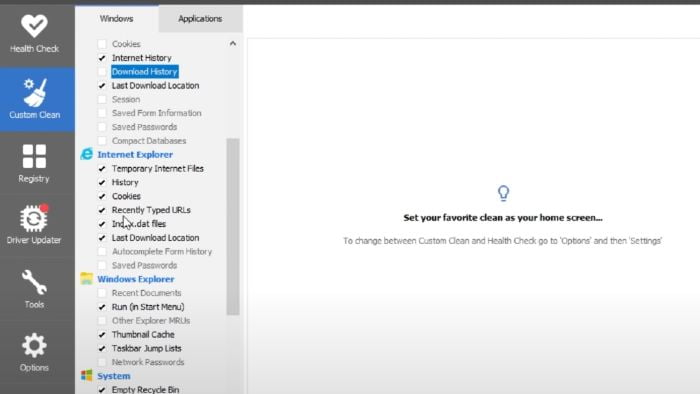Uncheck the Internet Explorer Cookies checkbox
The height and width of the screenshot is (394, 700).
[x=102, y=196]
